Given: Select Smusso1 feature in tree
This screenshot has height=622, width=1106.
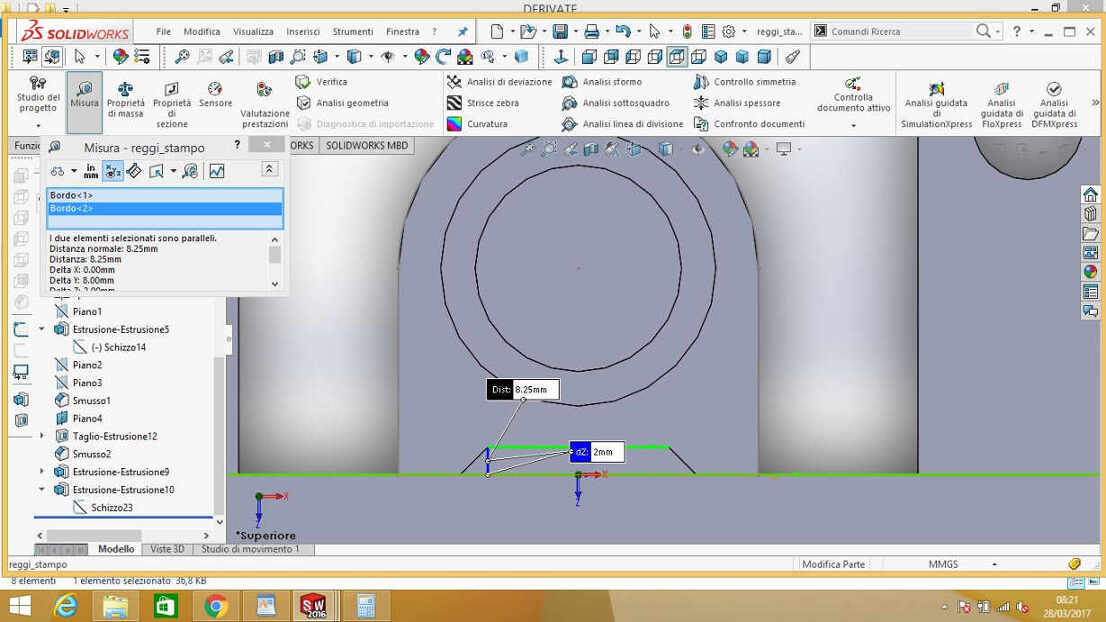Looking at the screenshot, I should coord(91,401).
